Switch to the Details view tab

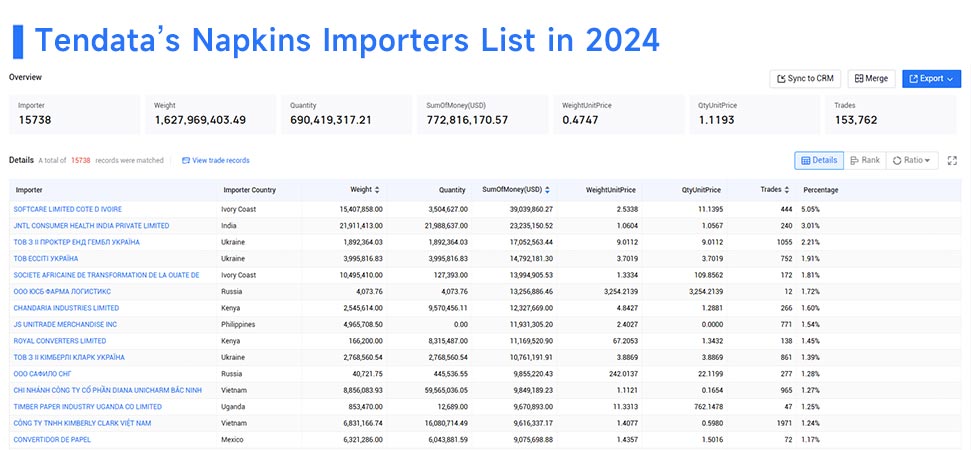(819, 160)
